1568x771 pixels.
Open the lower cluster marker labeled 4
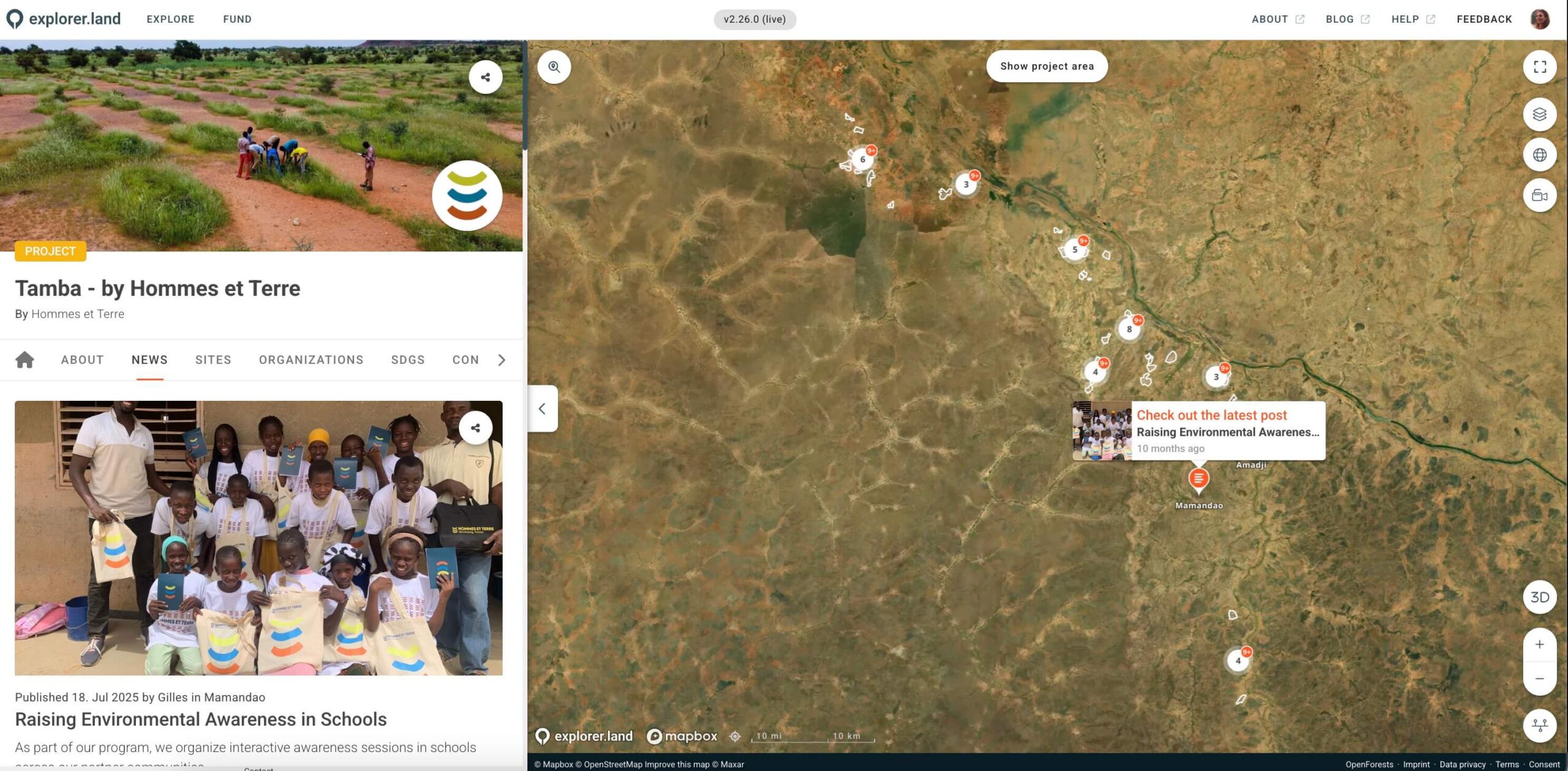1238,661
